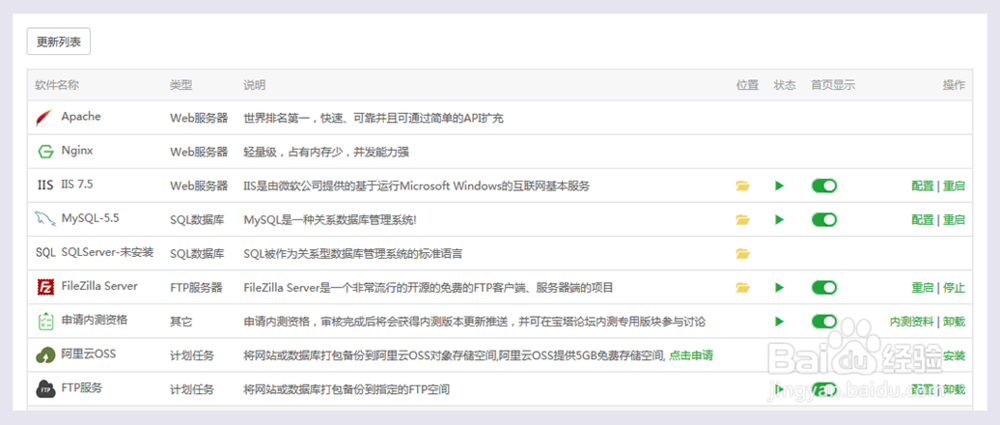Click the FTP服务 description text
The width and height of the screenshot is (1000, 425).
pos(346,389)
